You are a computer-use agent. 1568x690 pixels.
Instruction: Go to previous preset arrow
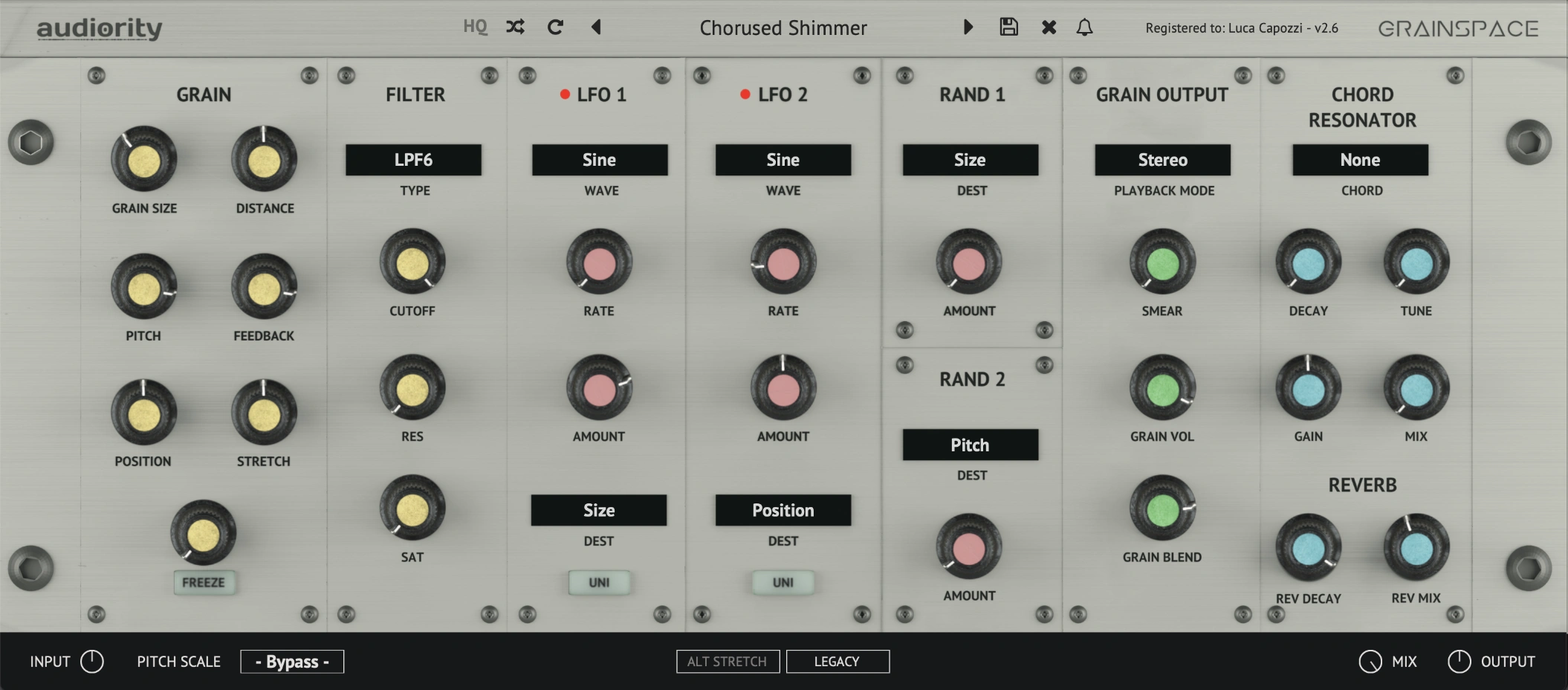pyautogui.click(x=595, y=28)
